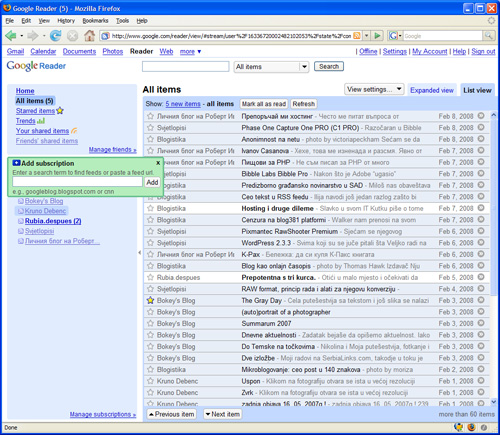Open the search engine chooser dropdown arrow
This screenshot has width=500, height=435.
coord(400,36)
